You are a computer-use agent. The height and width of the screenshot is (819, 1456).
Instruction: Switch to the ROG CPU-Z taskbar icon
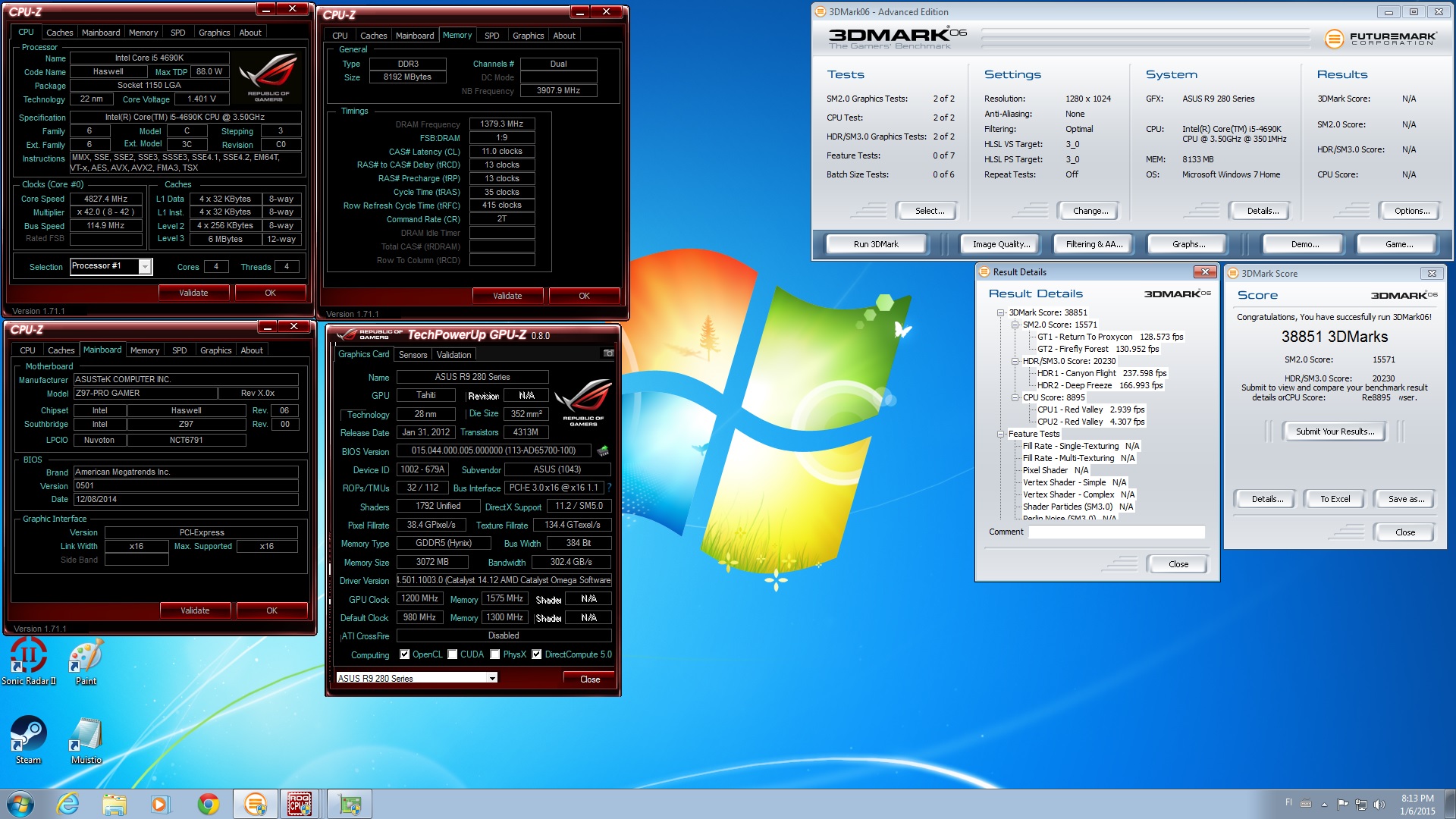300,804
